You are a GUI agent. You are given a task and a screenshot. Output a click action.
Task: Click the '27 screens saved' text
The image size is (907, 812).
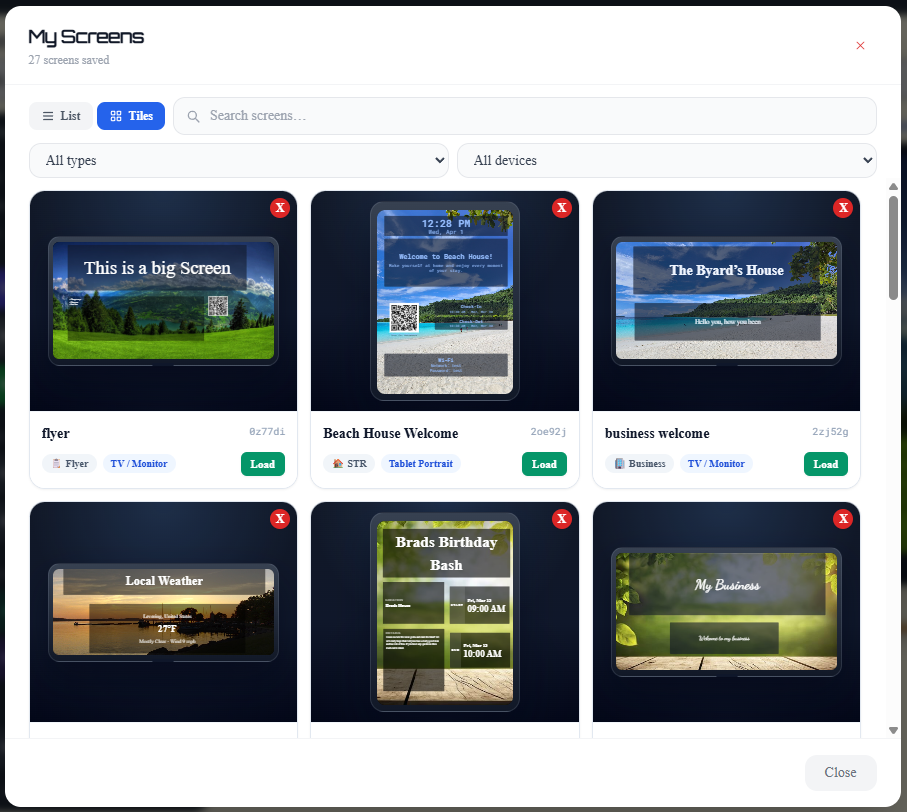pos(69,60)
